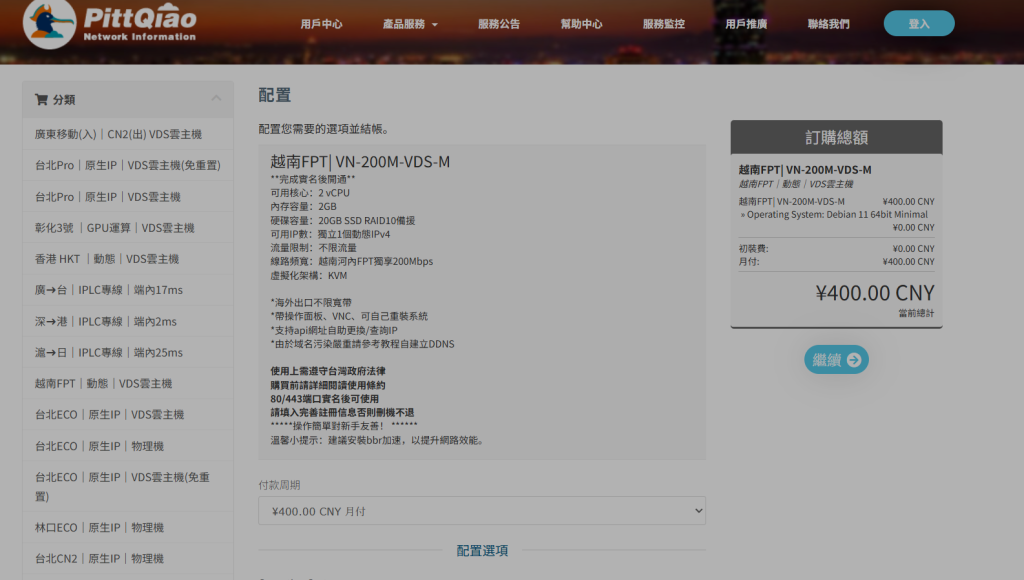Choose 深→港｜IPLC專線｜端內2ms category

coord(106,321)
